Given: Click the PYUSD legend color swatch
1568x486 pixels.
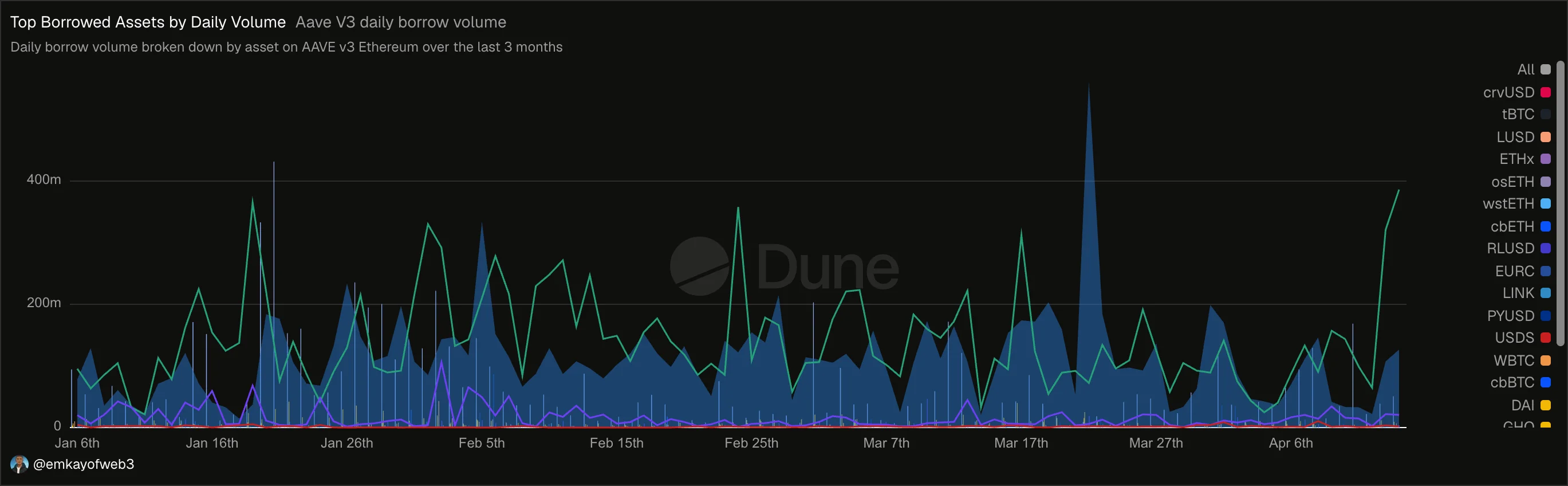Looking at the screenshot, I should tap(1545, 315).
